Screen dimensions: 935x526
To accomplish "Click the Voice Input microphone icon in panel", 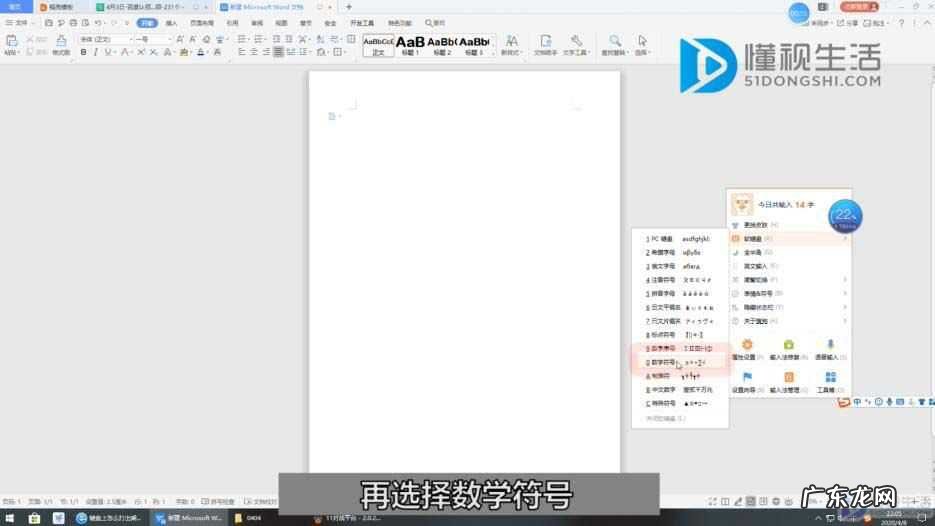I will point(830,345).
